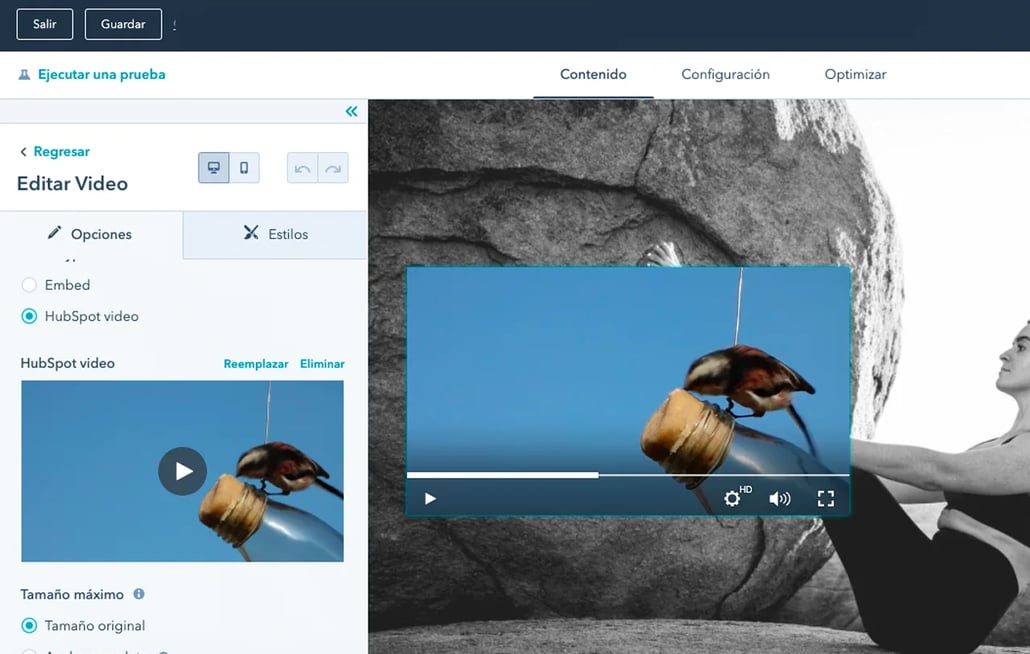Collapse the sidebar with double chevron icon
The width and height of the screenshot is (1030, 654).
point(351,112)
